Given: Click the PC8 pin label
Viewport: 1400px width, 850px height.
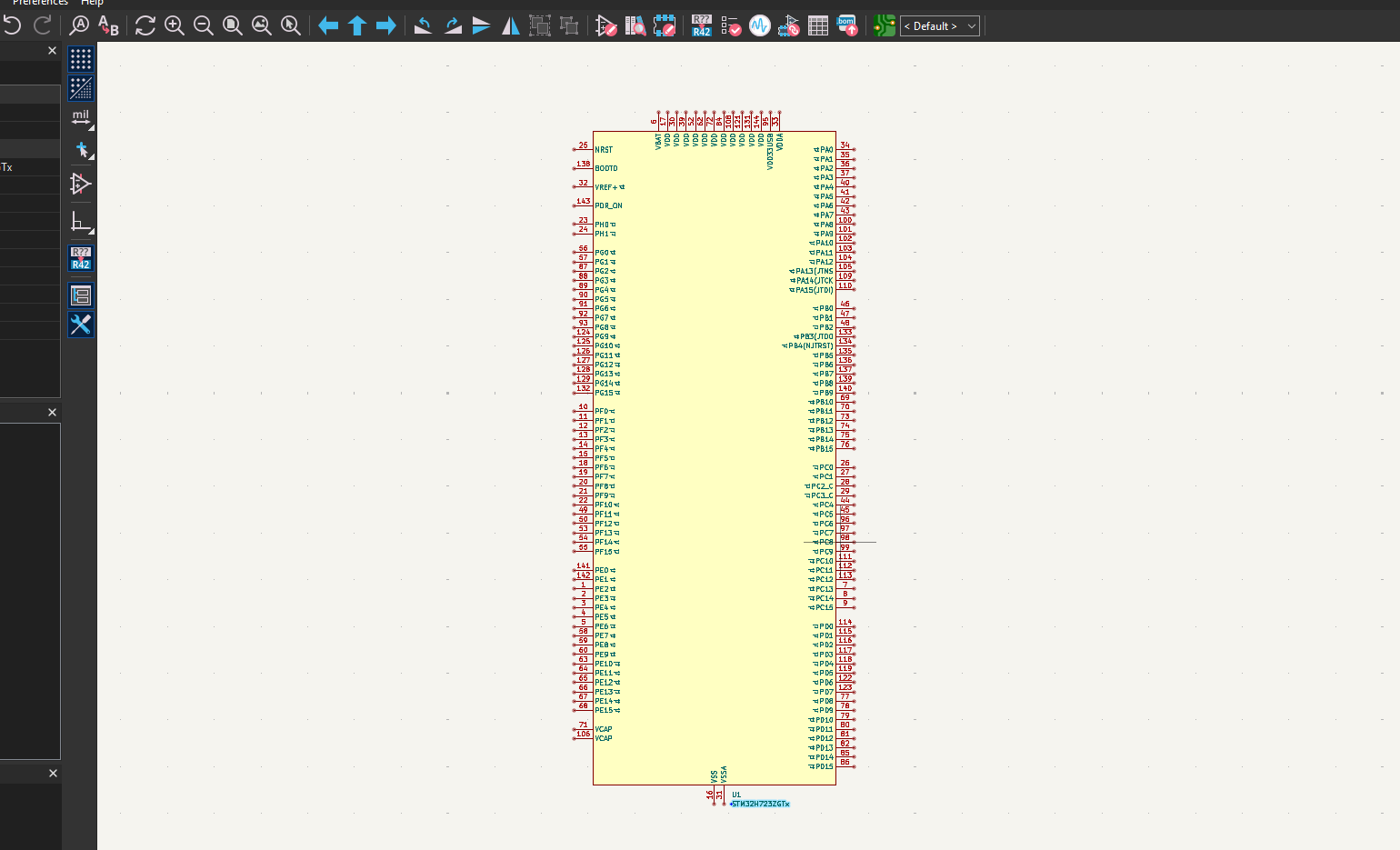Looking at the screenshot, I should pos(826,543).
